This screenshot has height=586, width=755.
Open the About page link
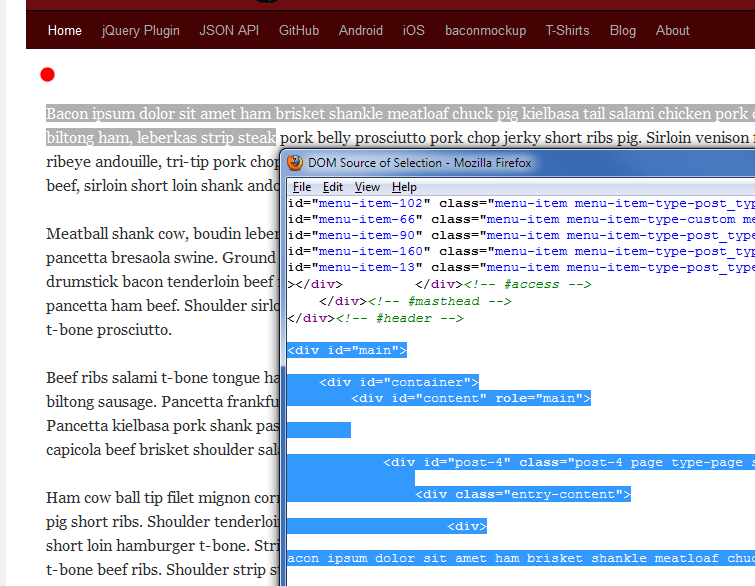click(x=672, y=30)
